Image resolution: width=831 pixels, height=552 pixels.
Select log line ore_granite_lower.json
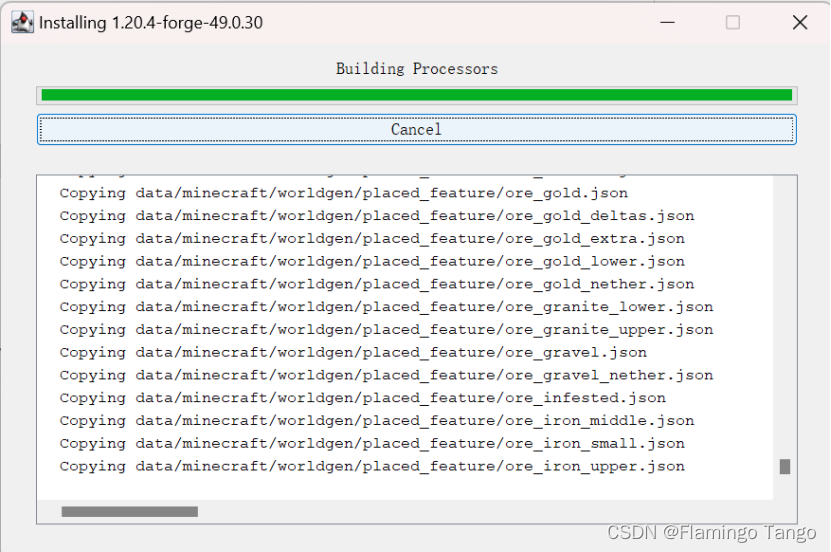[x=386, y=307]
